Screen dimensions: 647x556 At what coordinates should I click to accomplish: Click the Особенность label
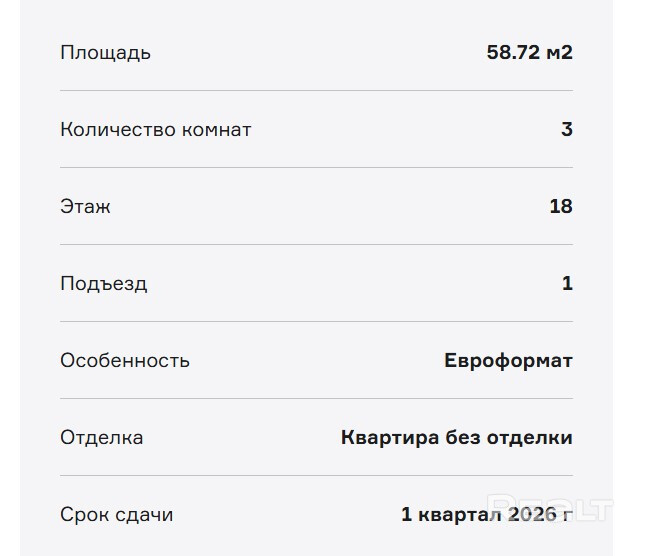124,361
